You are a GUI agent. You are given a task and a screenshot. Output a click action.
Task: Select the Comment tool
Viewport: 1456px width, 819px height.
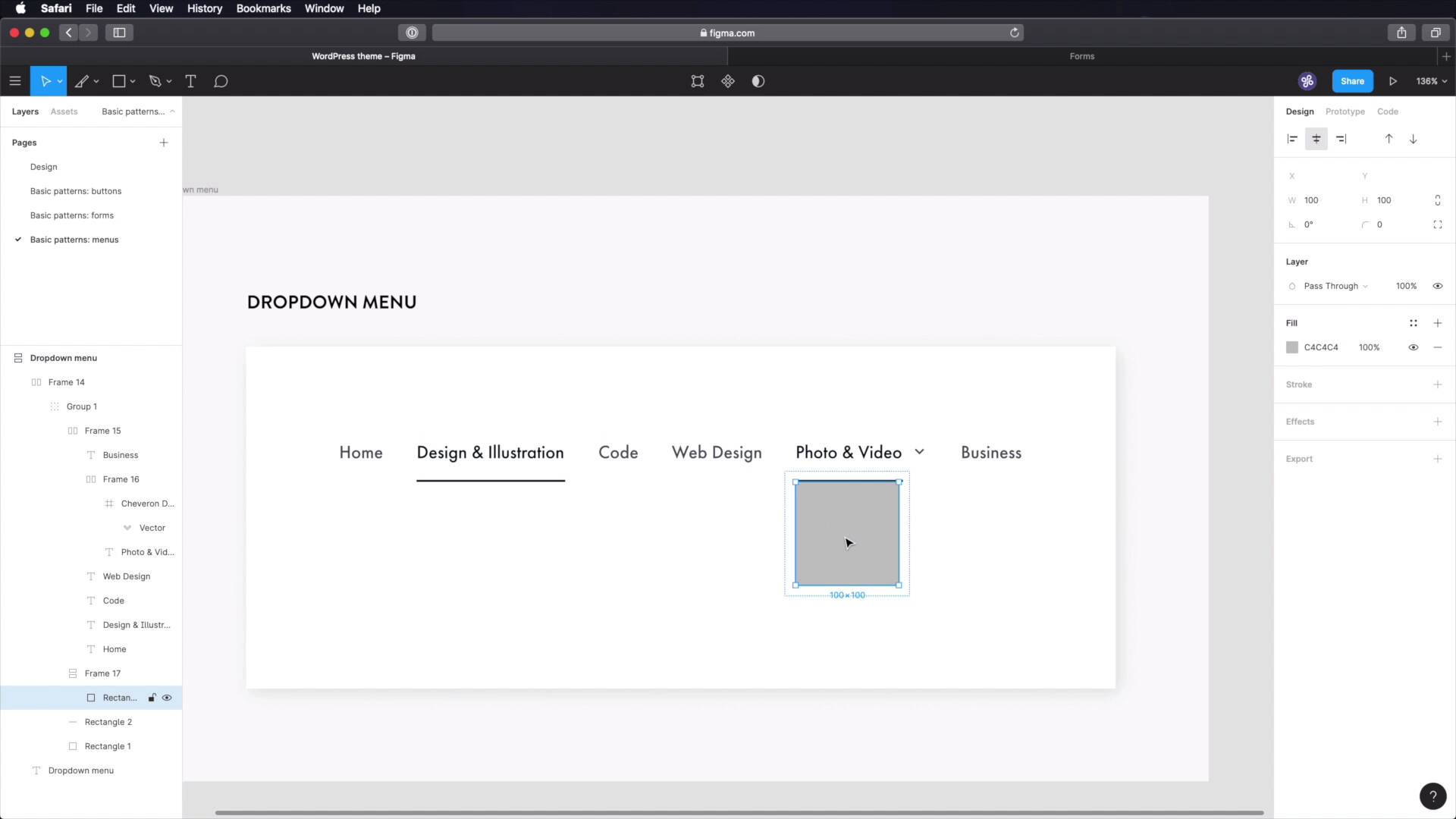pyautogui.click(x=221, y=81)
